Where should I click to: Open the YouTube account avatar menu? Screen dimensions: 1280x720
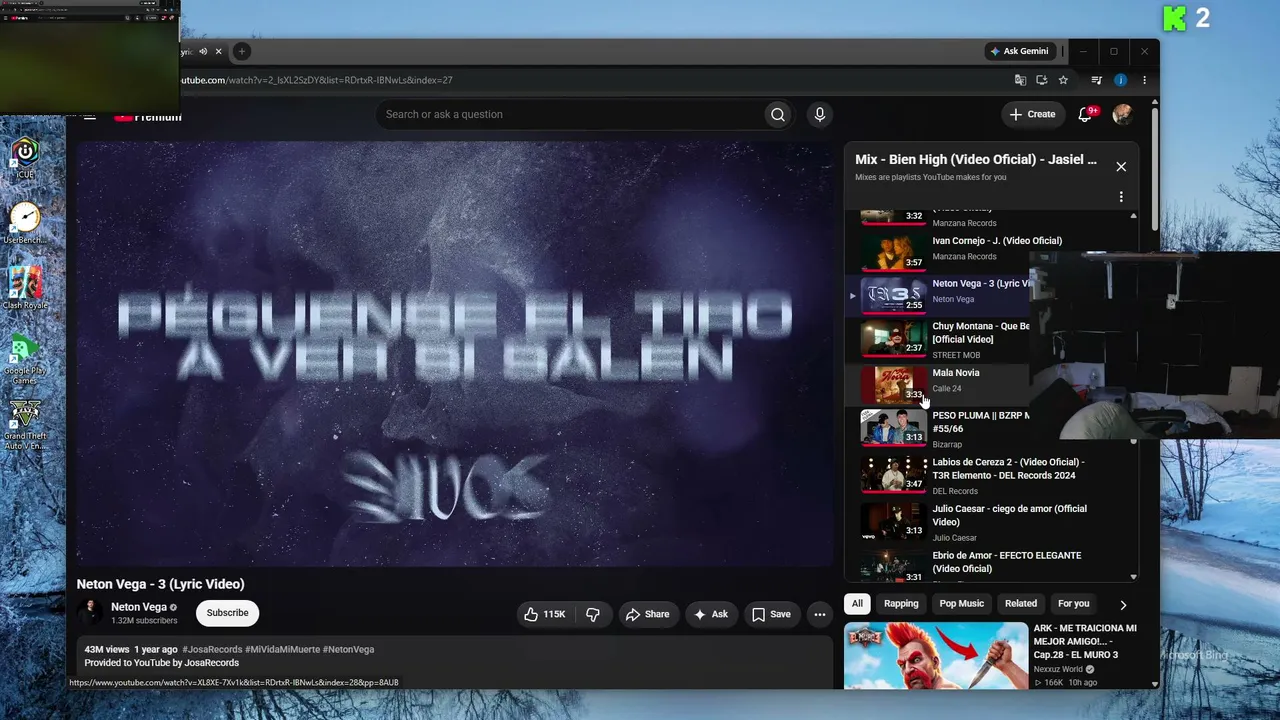coord(1122,114)
